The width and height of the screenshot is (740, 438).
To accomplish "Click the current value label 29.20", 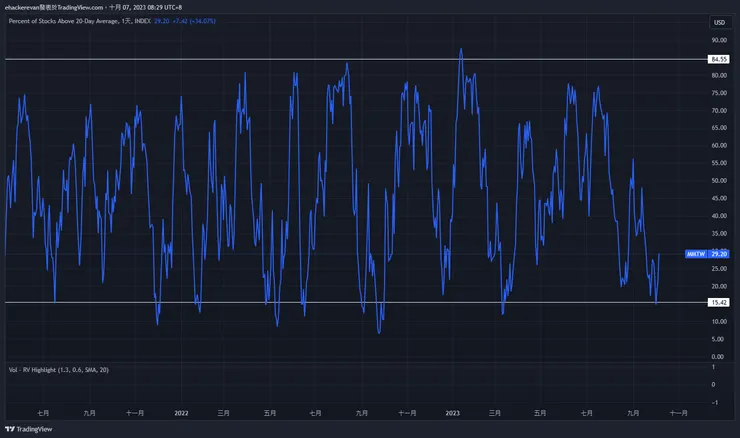I will click(719, 254).
